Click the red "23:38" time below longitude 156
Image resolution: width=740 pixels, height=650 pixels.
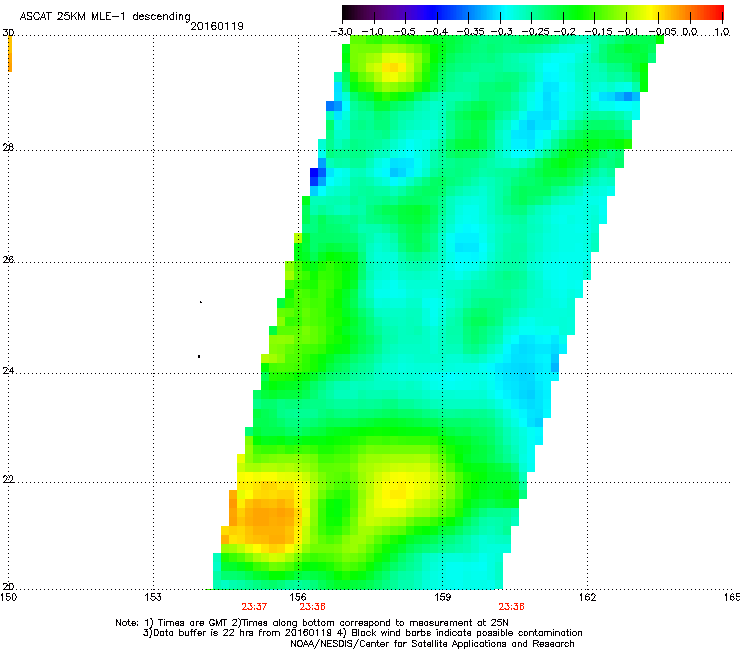pyautogui.click(x=312, y=607)
